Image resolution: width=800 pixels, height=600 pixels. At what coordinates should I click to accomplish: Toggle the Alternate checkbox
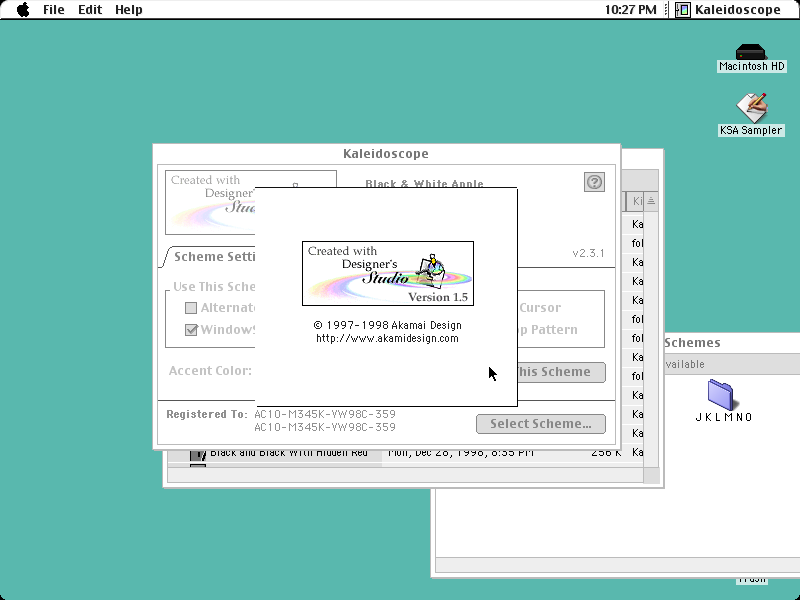point(191,308)
